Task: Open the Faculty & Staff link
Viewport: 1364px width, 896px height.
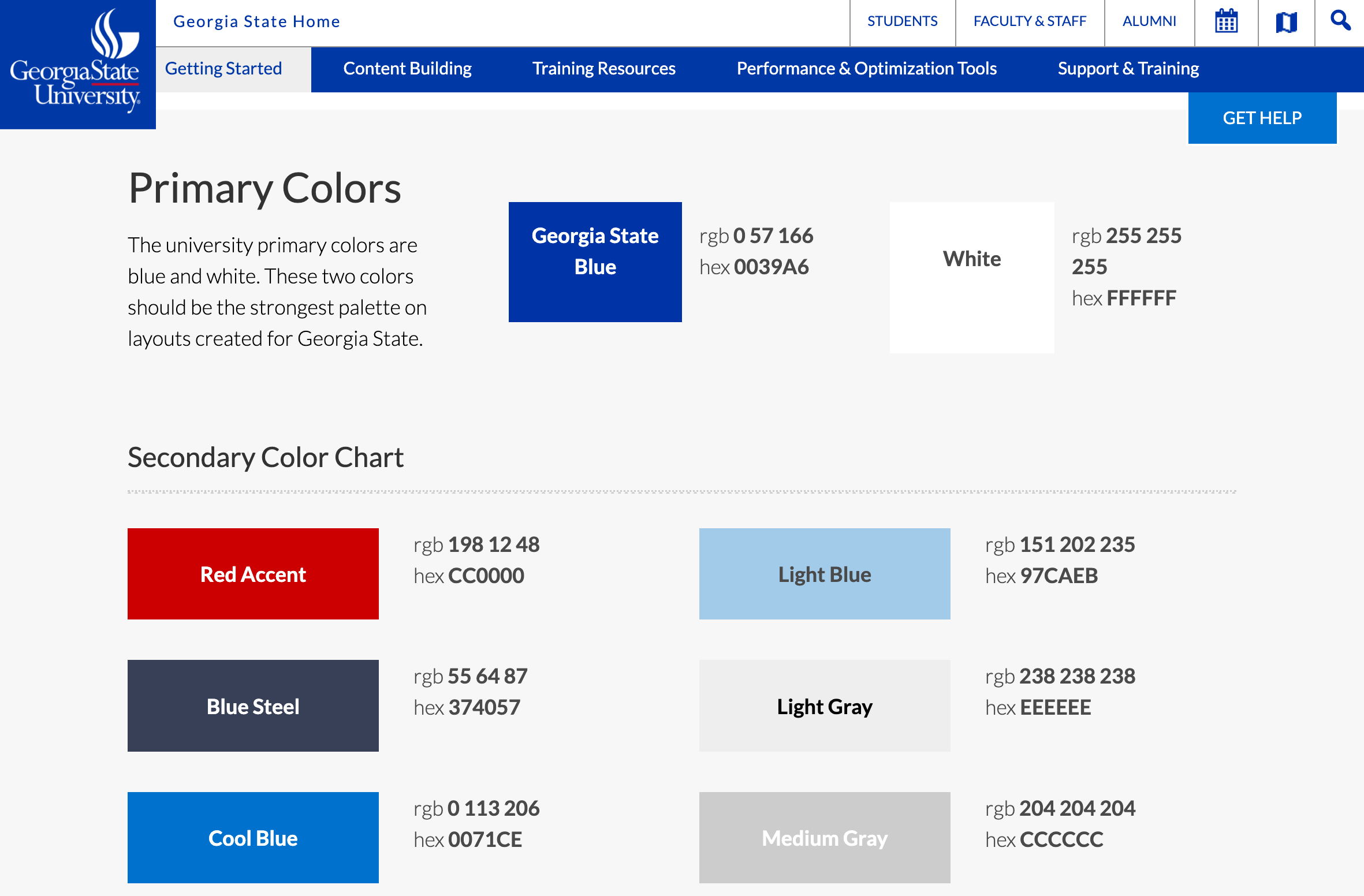Action: pos(1030,21)
